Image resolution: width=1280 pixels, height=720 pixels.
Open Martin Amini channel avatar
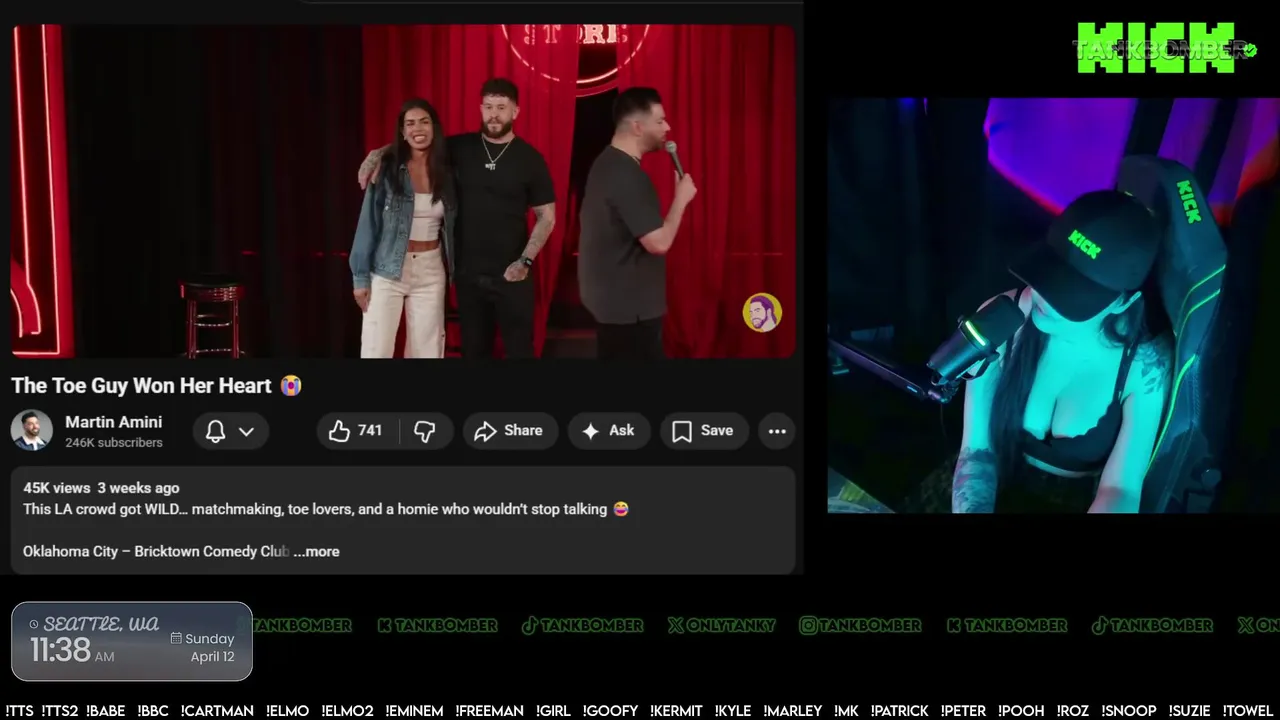(x=31, y=430)
